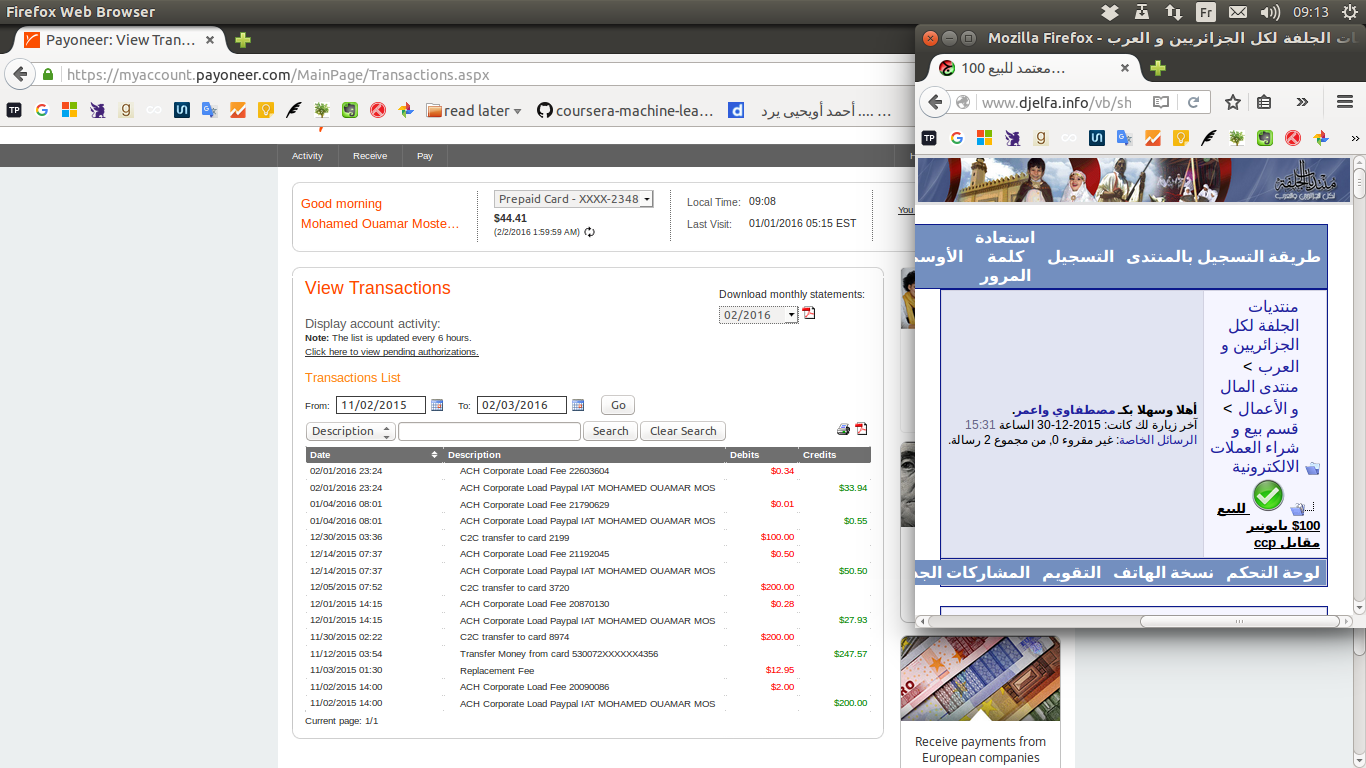Open the Fr keyboard layout indicator
1366x768 pixels.
[1206, 12]
